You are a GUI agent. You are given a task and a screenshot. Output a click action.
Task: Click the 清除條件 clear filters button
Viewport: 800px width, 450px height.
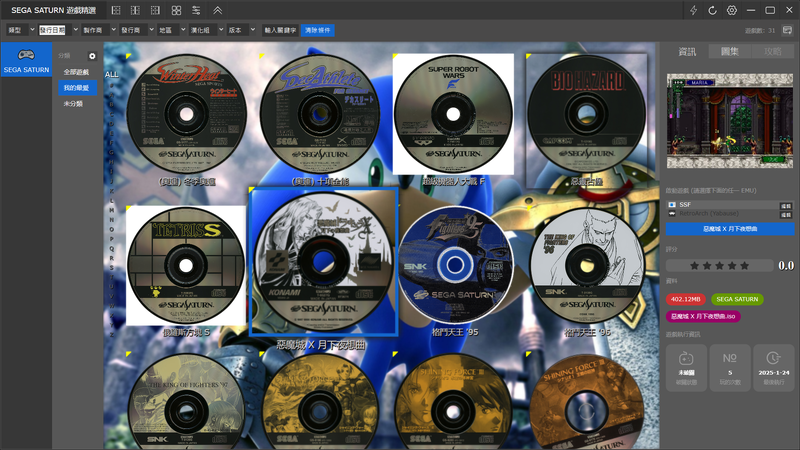point(318,30)
